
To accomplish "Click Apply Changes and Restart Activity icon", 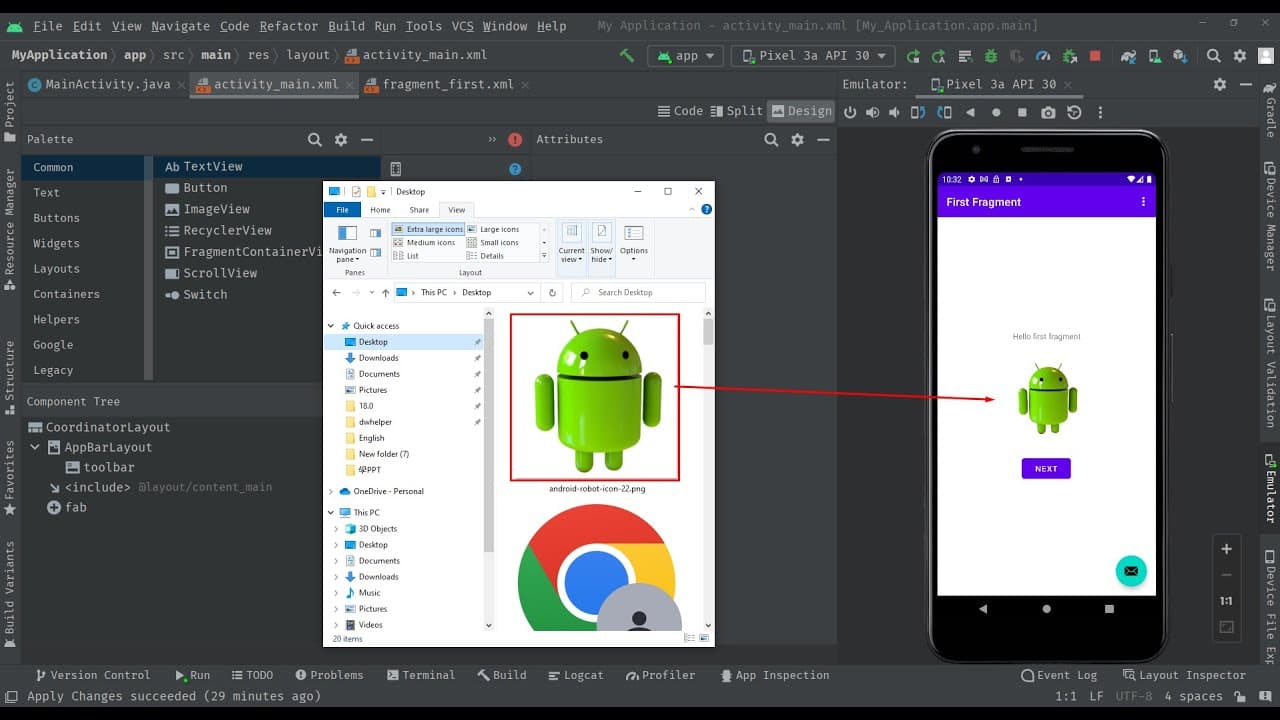I will coord(939,56).
